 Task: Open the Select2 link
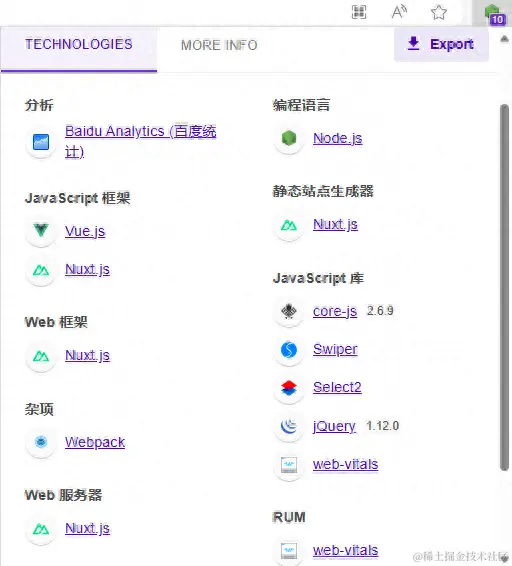[x=337, y=387]
